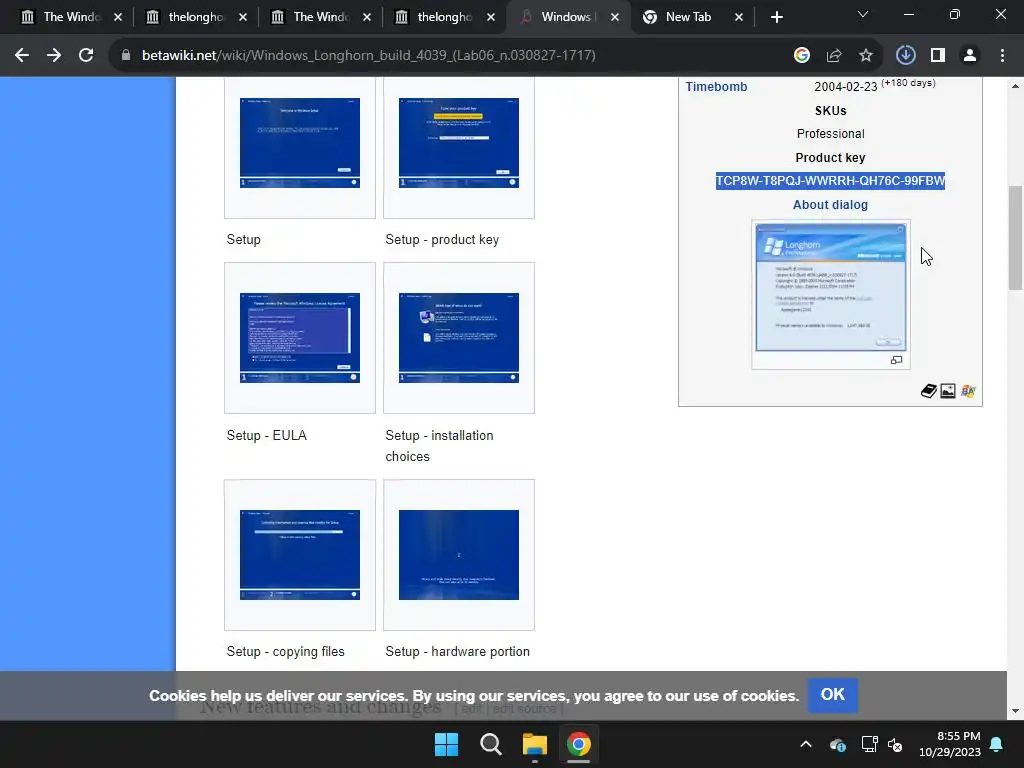
Task: Click the address bar URL
Action: [368, 56]
